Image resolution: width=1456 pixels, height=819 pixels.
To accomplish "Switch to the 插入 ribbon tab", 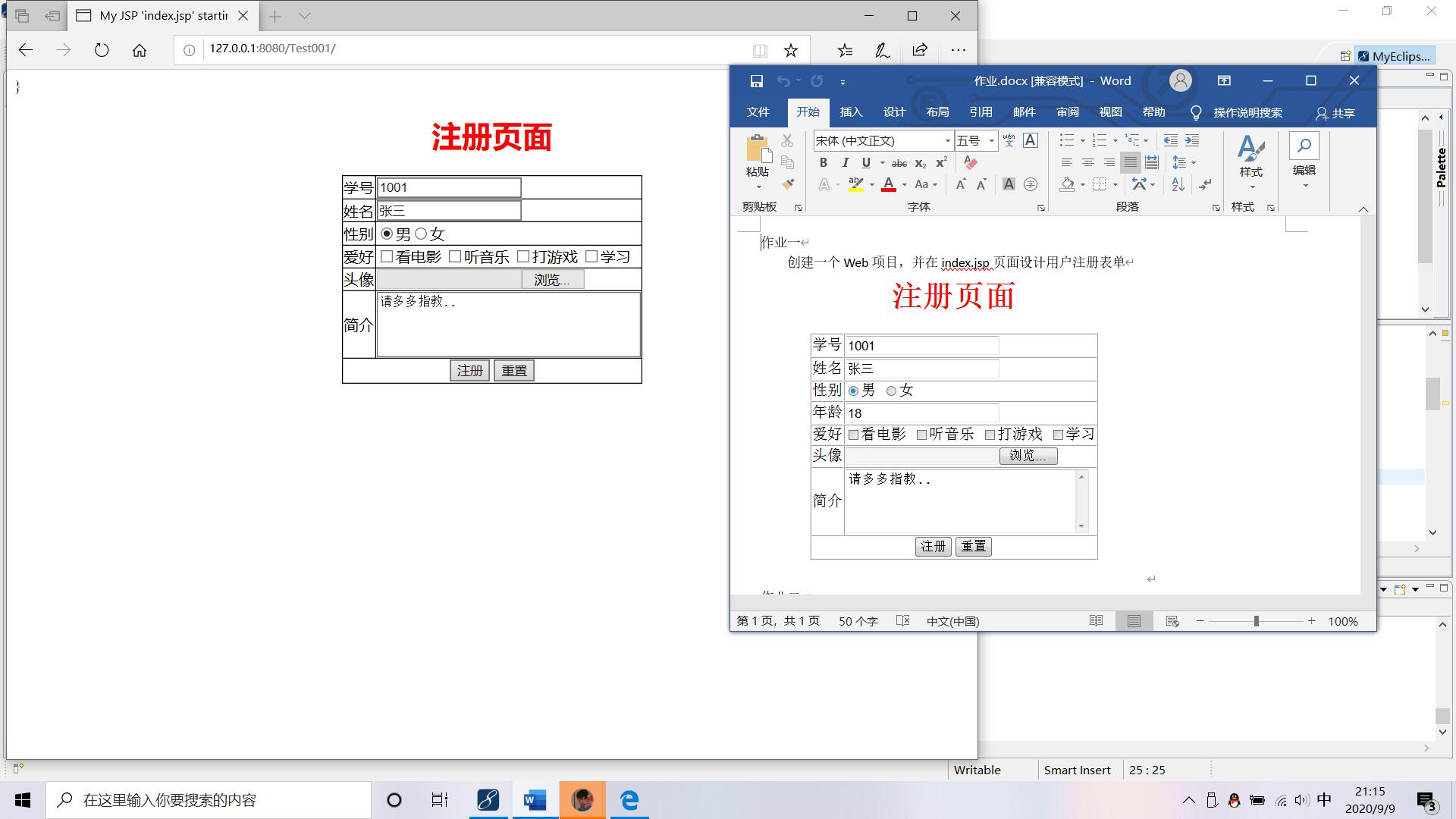I will coord(851,112).
